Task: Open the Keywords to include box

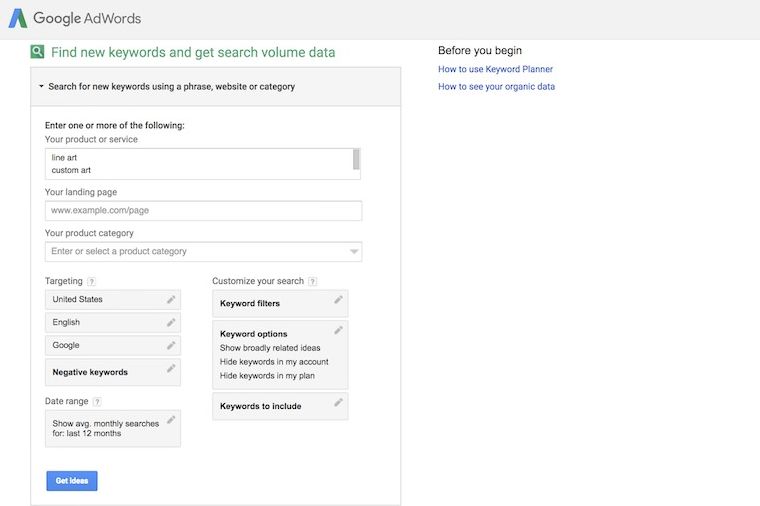Action: click(x=280, y=406)
